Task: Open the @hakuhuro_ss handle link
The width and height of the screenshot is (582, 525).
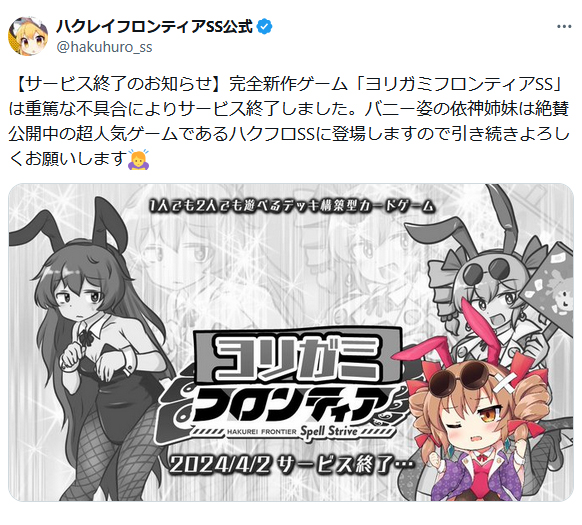Action: coord(104,47)
